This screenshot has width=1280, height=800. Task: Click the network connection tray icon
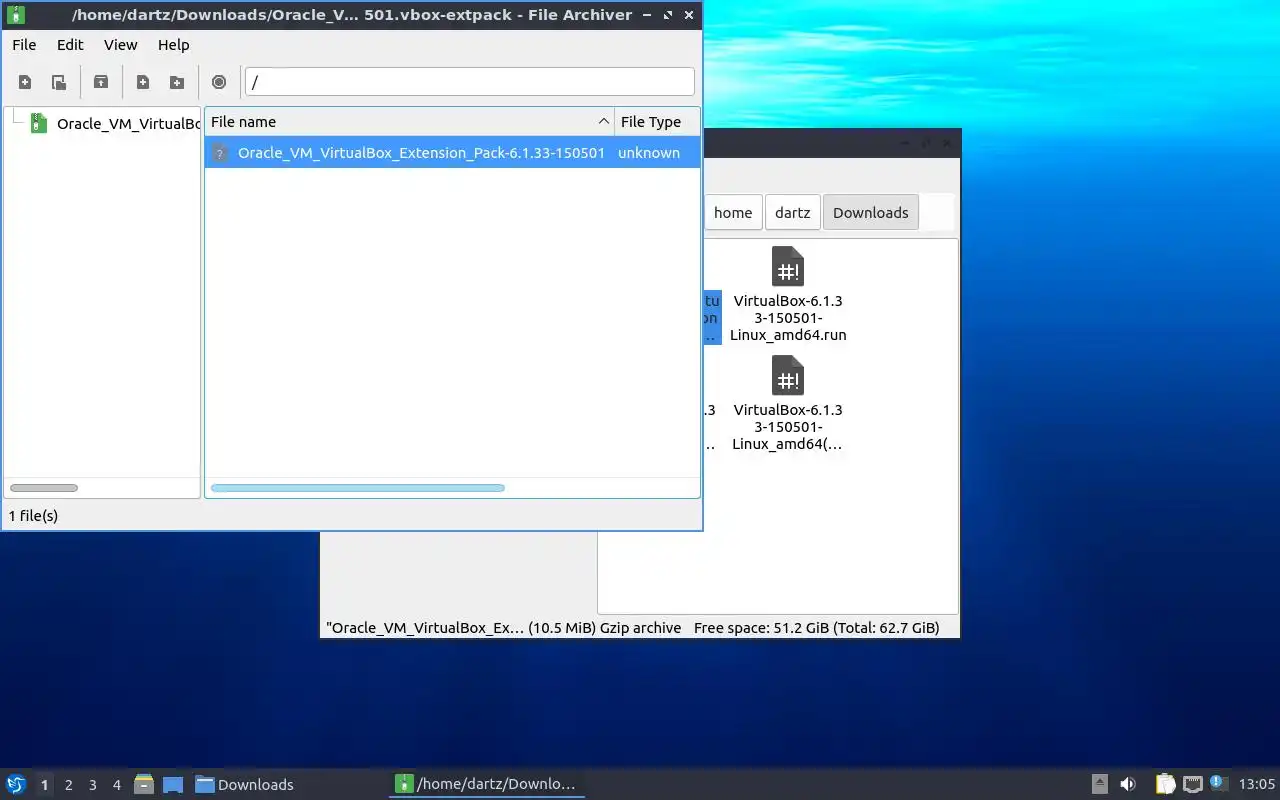click(x=1192, y=784)
